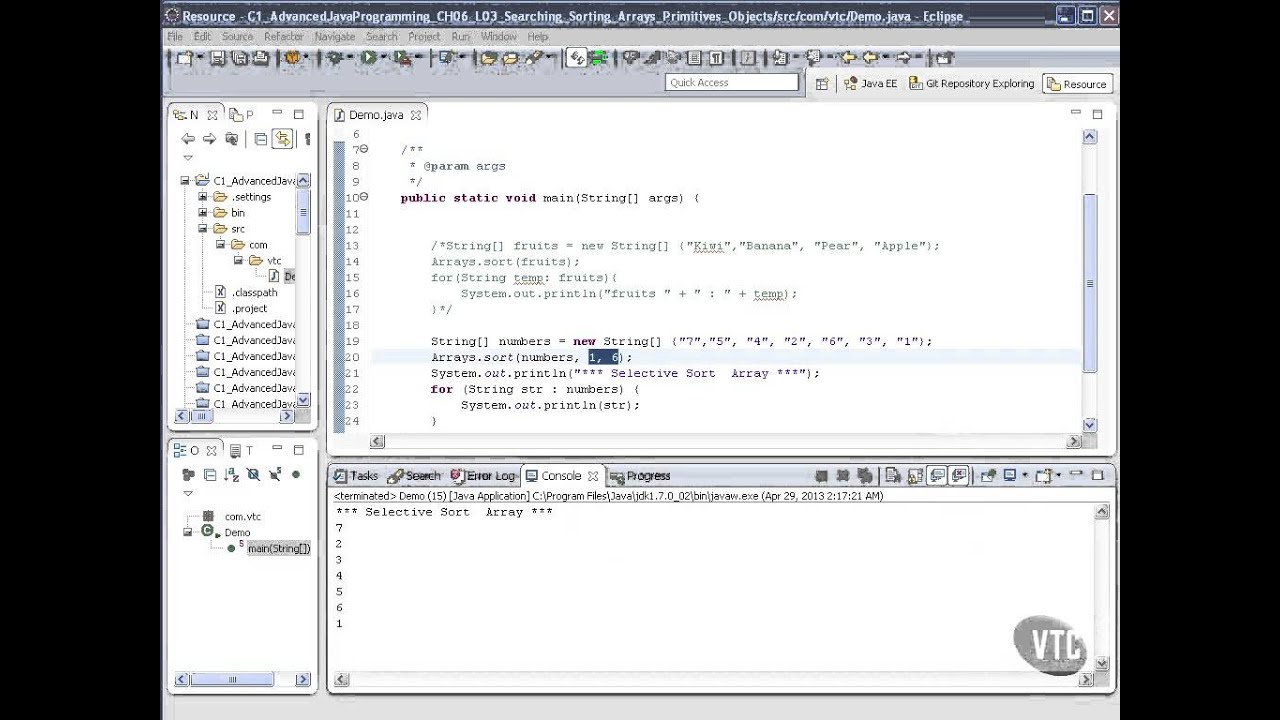Screen dimensions: 1280x720
Task: Maximize the editor area
Action: tap(1097, 115)
